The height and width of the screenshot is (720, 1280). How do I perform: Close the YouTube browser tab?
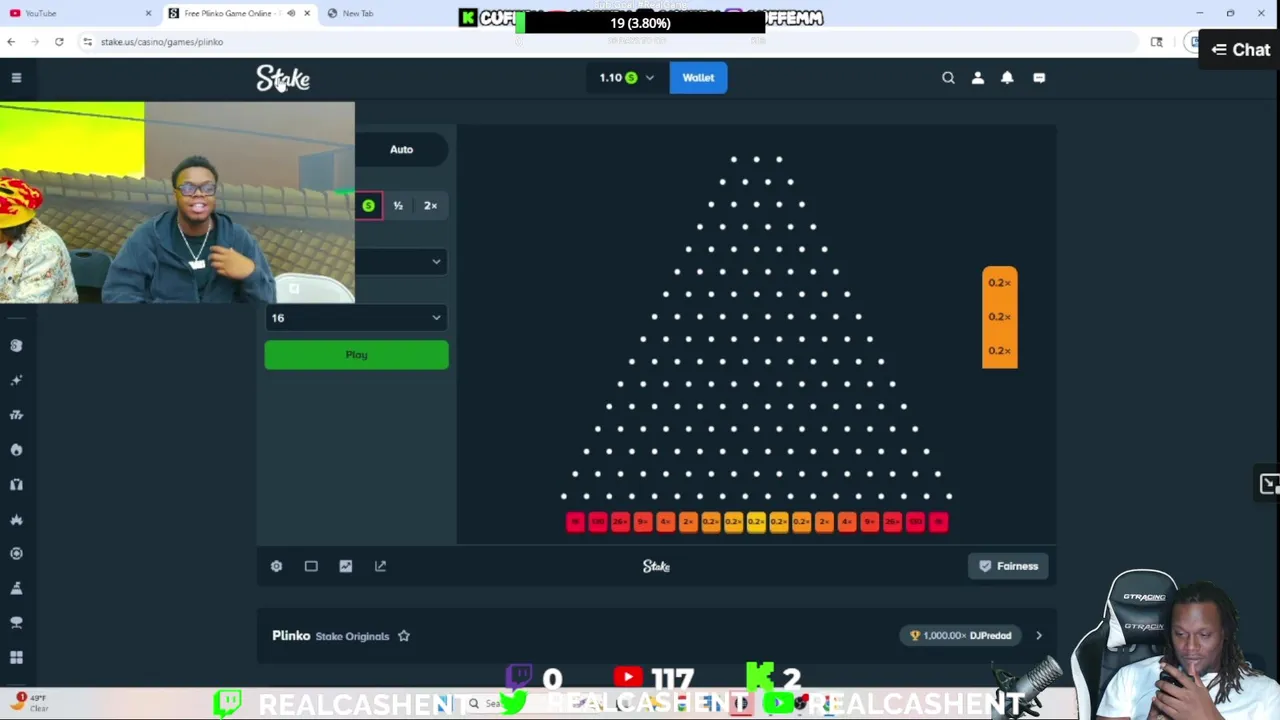148,13
